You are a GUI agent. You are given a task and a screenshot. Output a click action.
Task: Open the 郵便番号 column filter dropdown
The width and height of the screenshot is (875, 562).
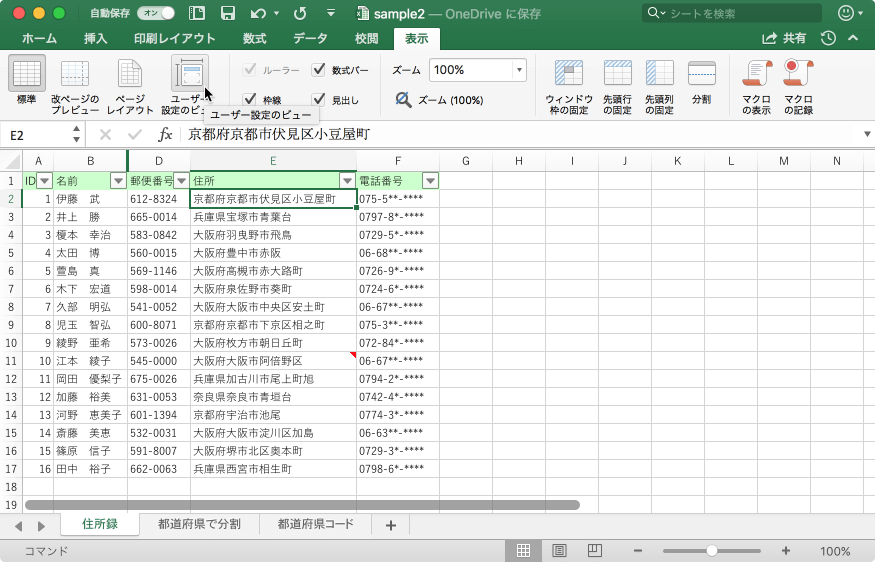pyautogui.click(x=181, y=181)
